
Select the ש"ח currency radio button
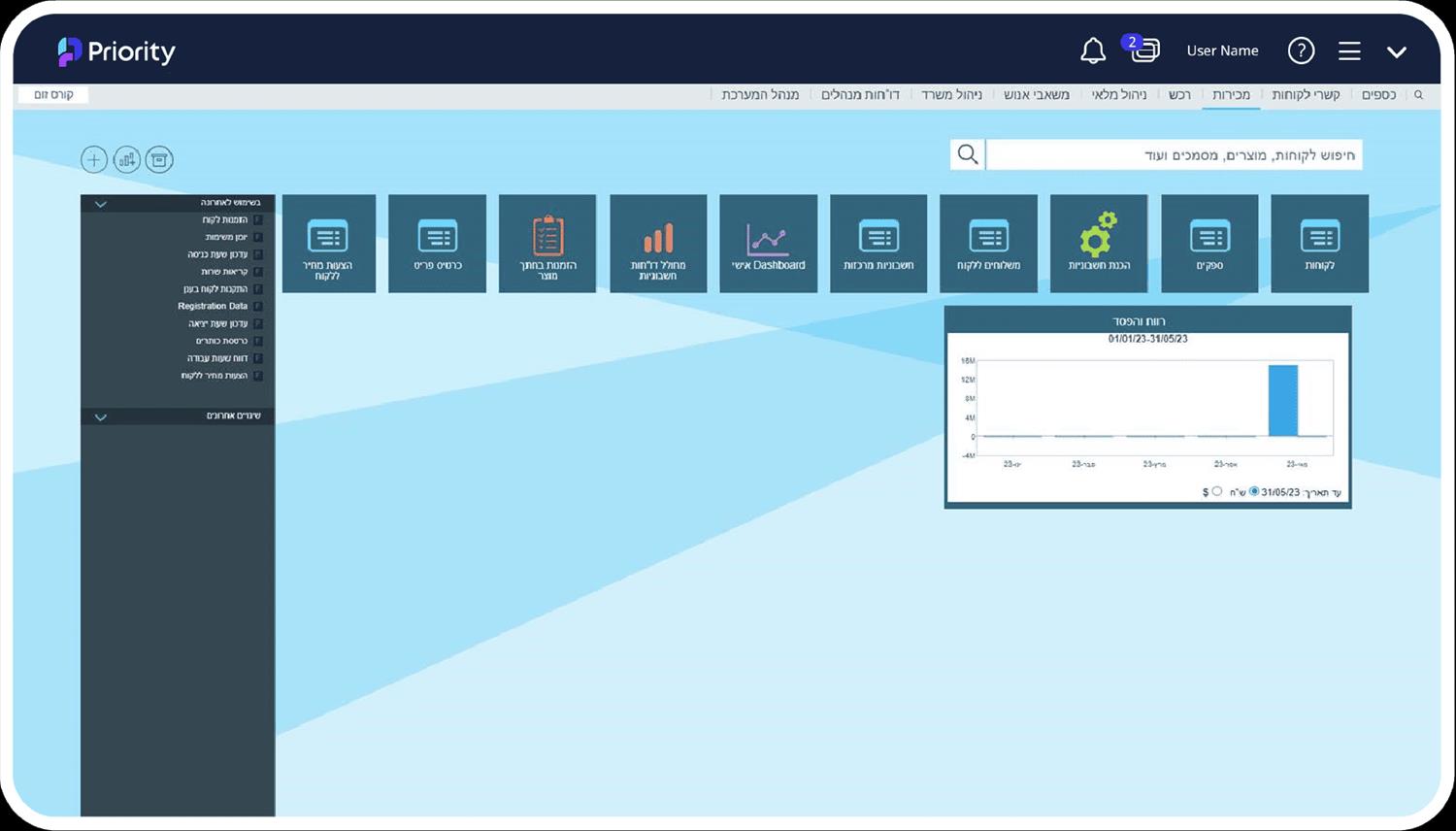(1254, 491)
